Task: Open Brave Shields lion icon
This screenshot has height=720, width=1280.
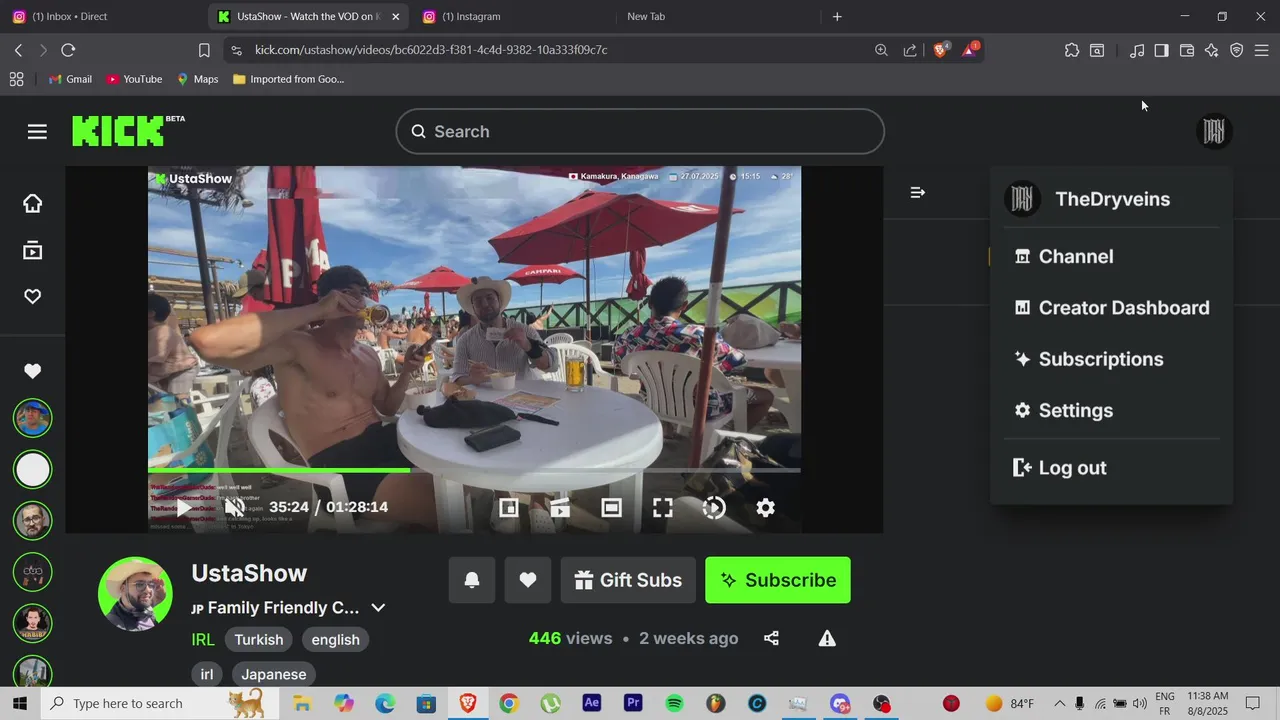Action: click(x=940, y=50)
